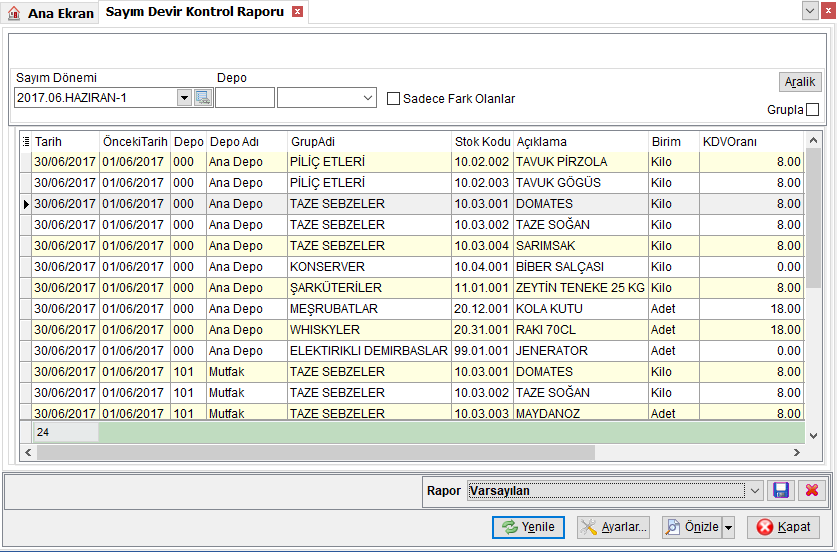The width and height of the screenshot is (838, 552).
Task: Click the ELEKTIRIKLI DEMIRBASLAR cell
Action: (x=369, y=351)
